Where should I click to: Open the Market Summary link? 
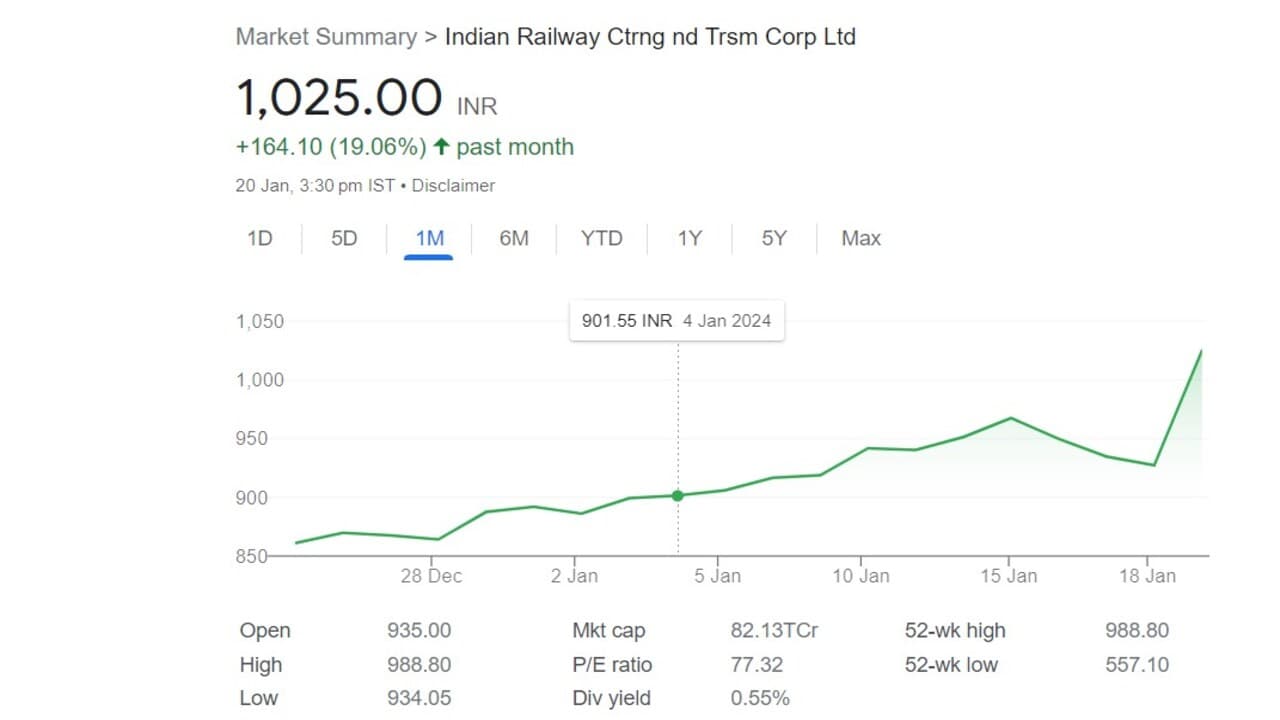click(x=326, y=37)
